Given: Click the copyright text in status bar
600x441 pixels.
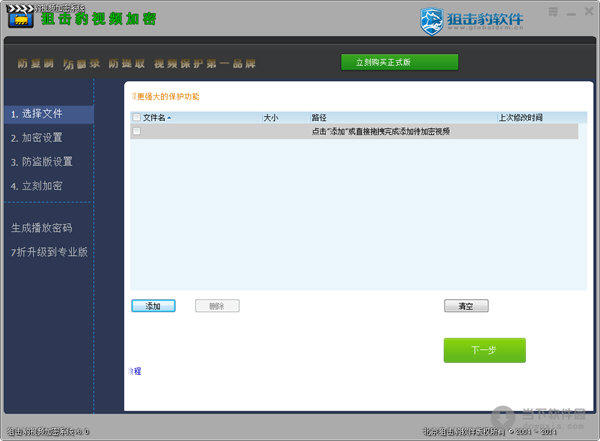Looking at the screenshot, I should (x=490, y=431).
